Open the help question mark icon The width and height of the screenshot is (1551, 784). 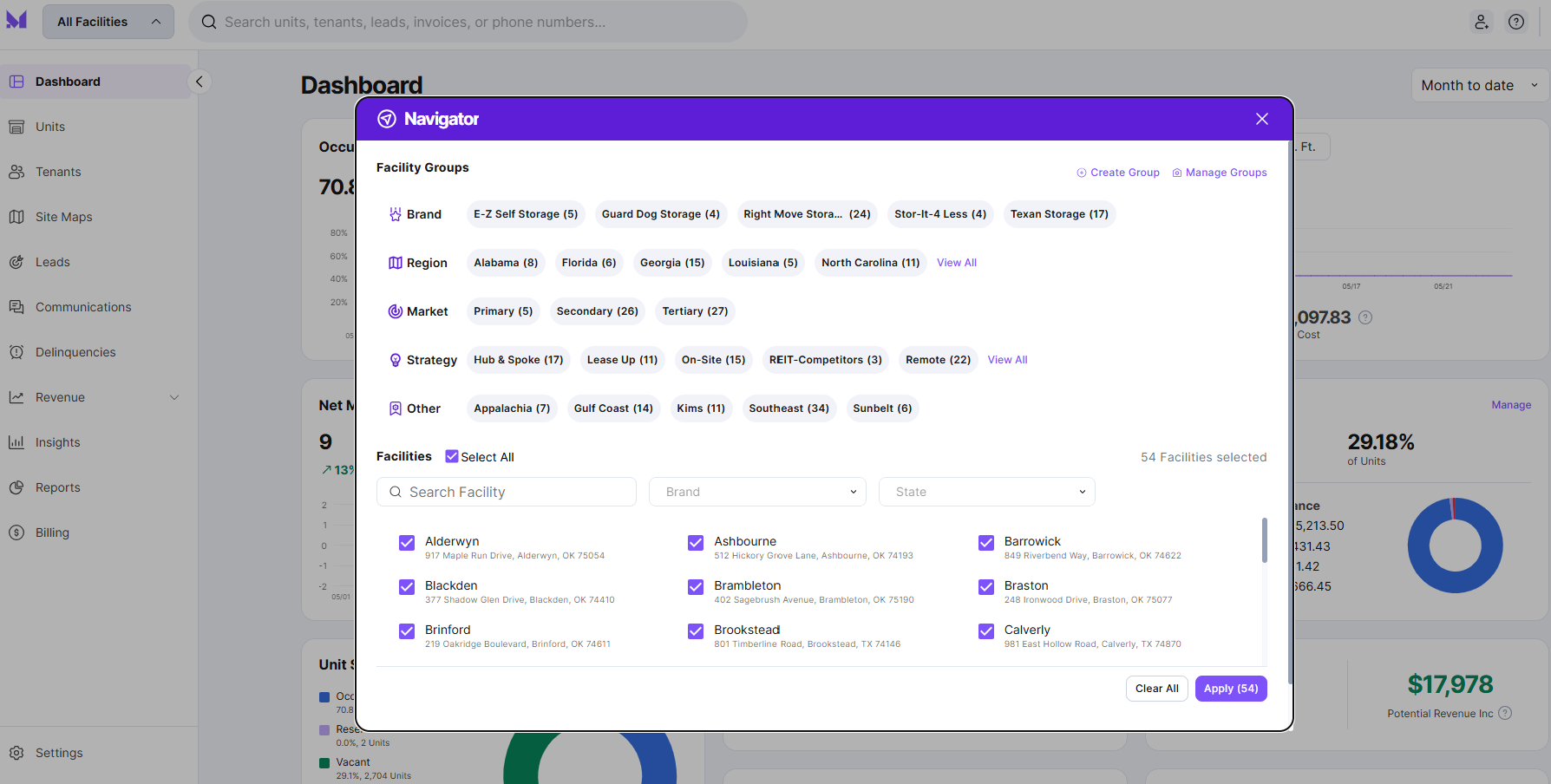pos(1516,22)
